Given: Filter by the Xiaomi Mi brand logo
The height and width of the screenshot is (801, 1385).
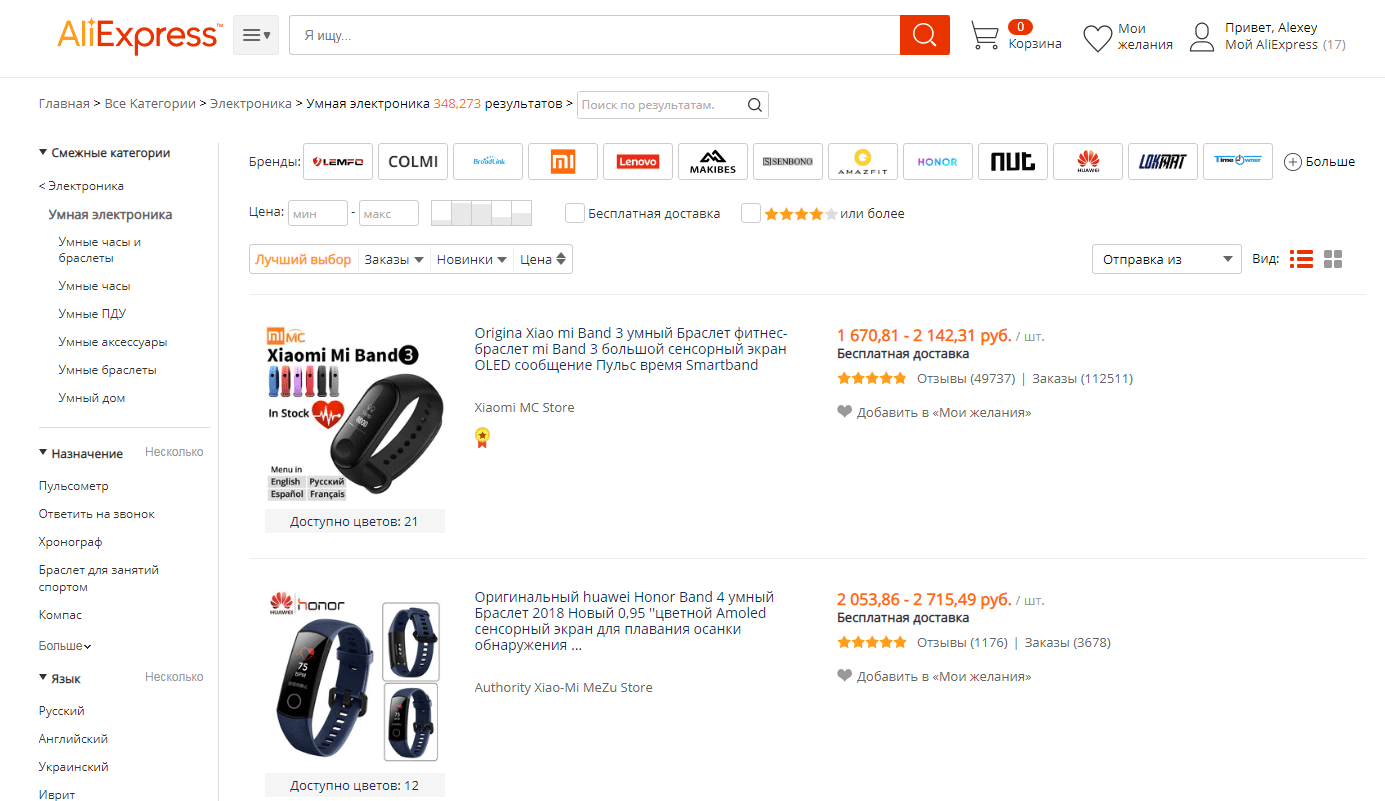Looking at the screenshot, I should point(563,161).
